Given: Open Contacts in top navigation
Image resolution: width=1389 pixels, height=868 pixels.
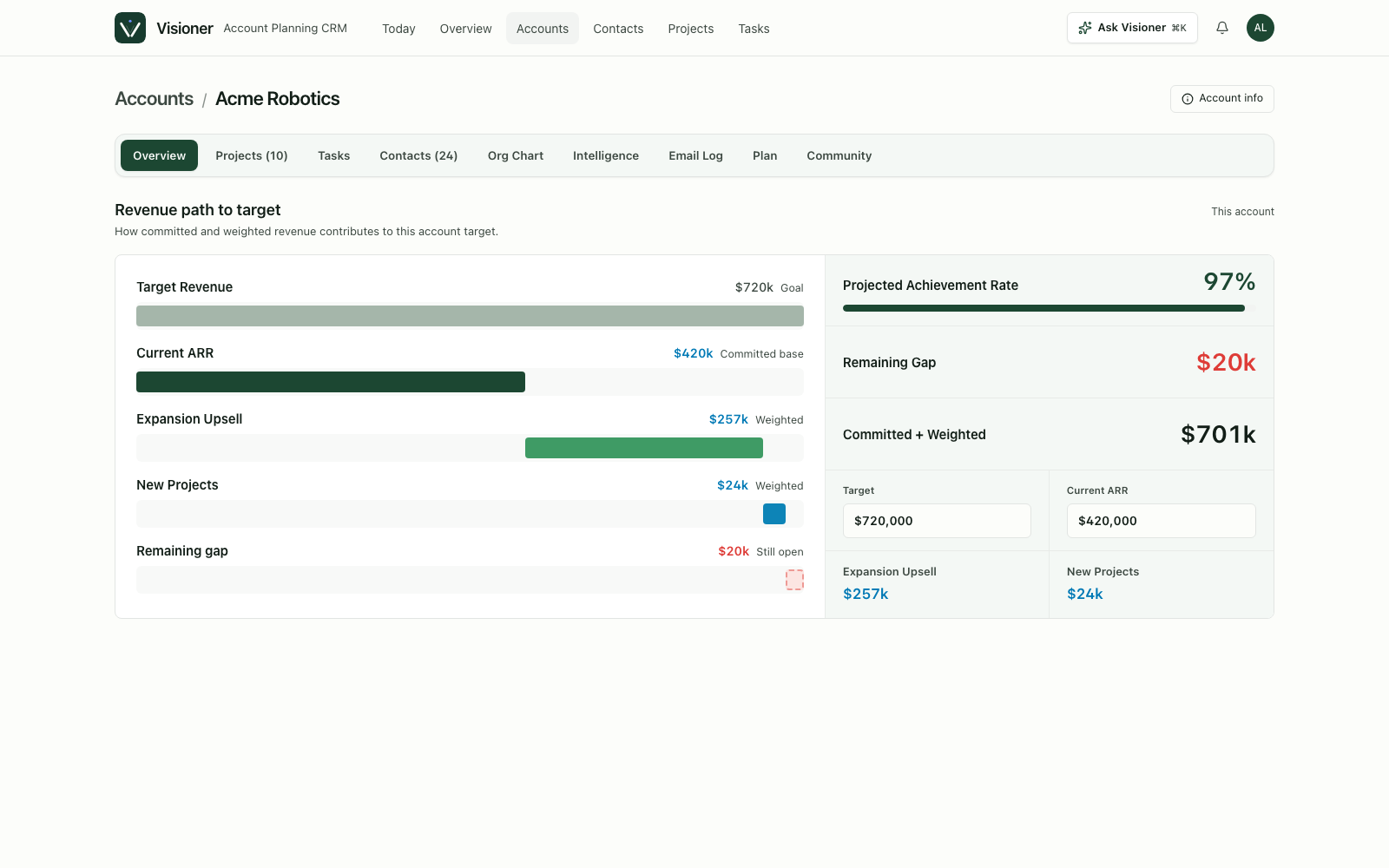Looking at the screenshot, I should pyautogui.click(x=618, y=29).
